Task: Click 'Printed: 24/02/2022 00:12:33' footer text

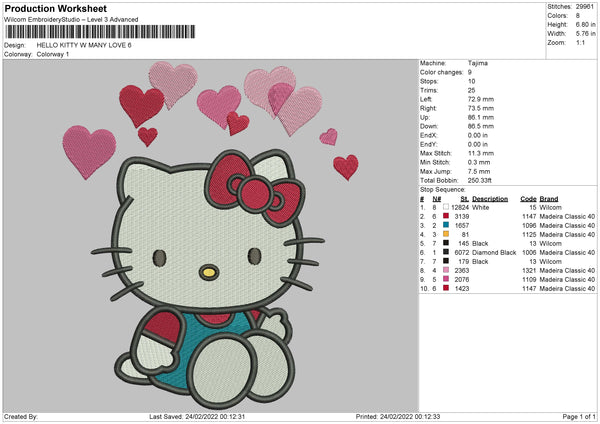Action: pos(398,417)
